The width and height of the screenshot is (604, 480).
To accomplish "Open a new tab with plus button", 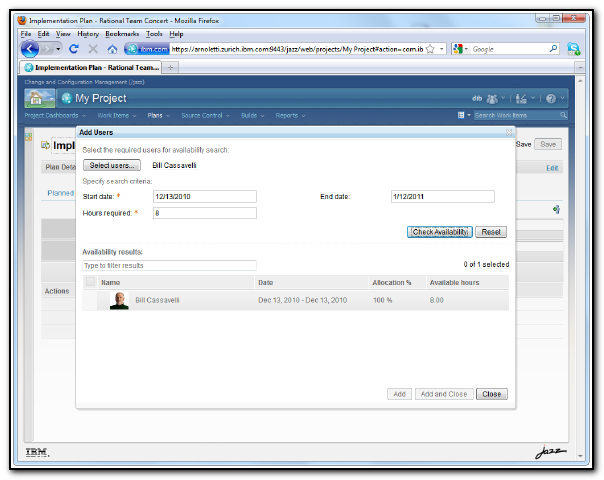I will pyautogui.click(x=170, y=67).
